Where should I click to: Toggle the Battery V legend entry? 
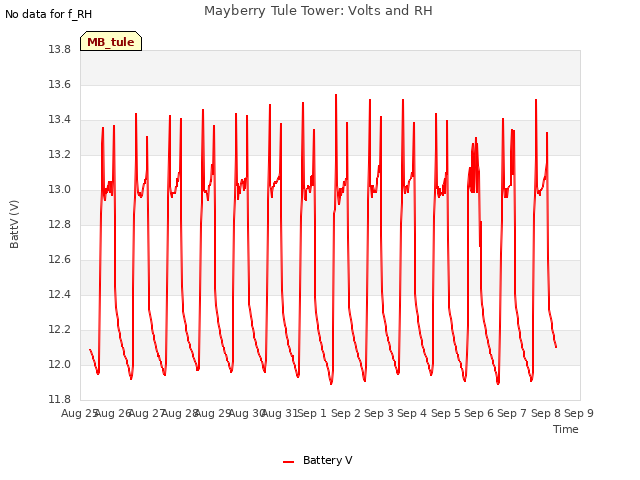[318, 460]
